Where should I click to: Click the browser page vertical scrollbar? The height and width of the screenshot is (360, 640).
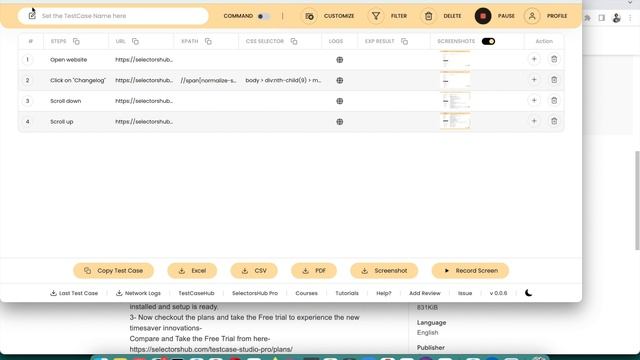638,200
